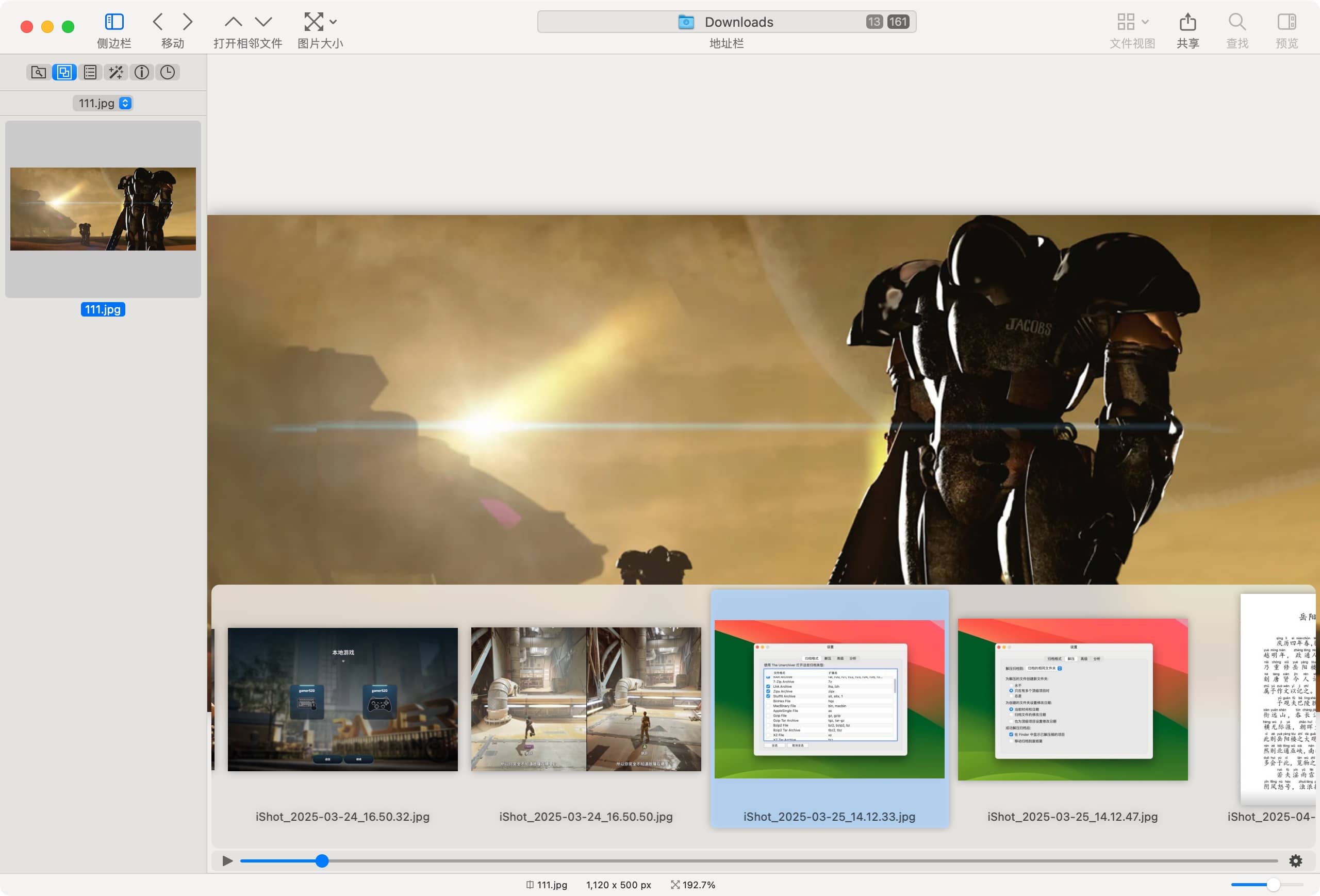The width and height of the screenshot is (1320, 896).
Task: Open 查找 search
Action: coord(1237,22)
